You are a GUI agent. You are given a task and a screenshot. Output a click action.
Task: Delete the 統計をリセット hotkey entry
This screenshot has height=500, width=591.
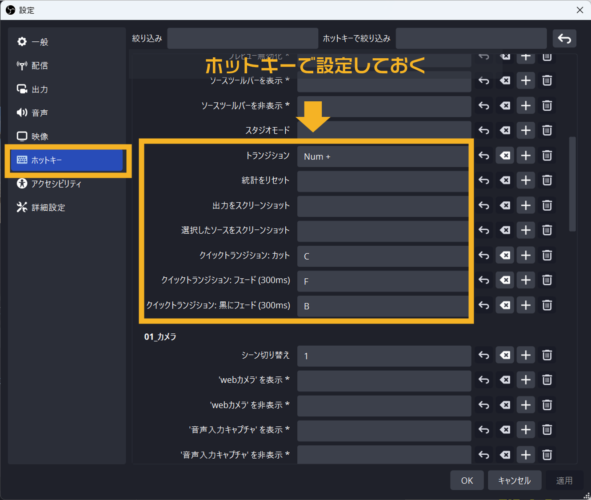point(547,180)
